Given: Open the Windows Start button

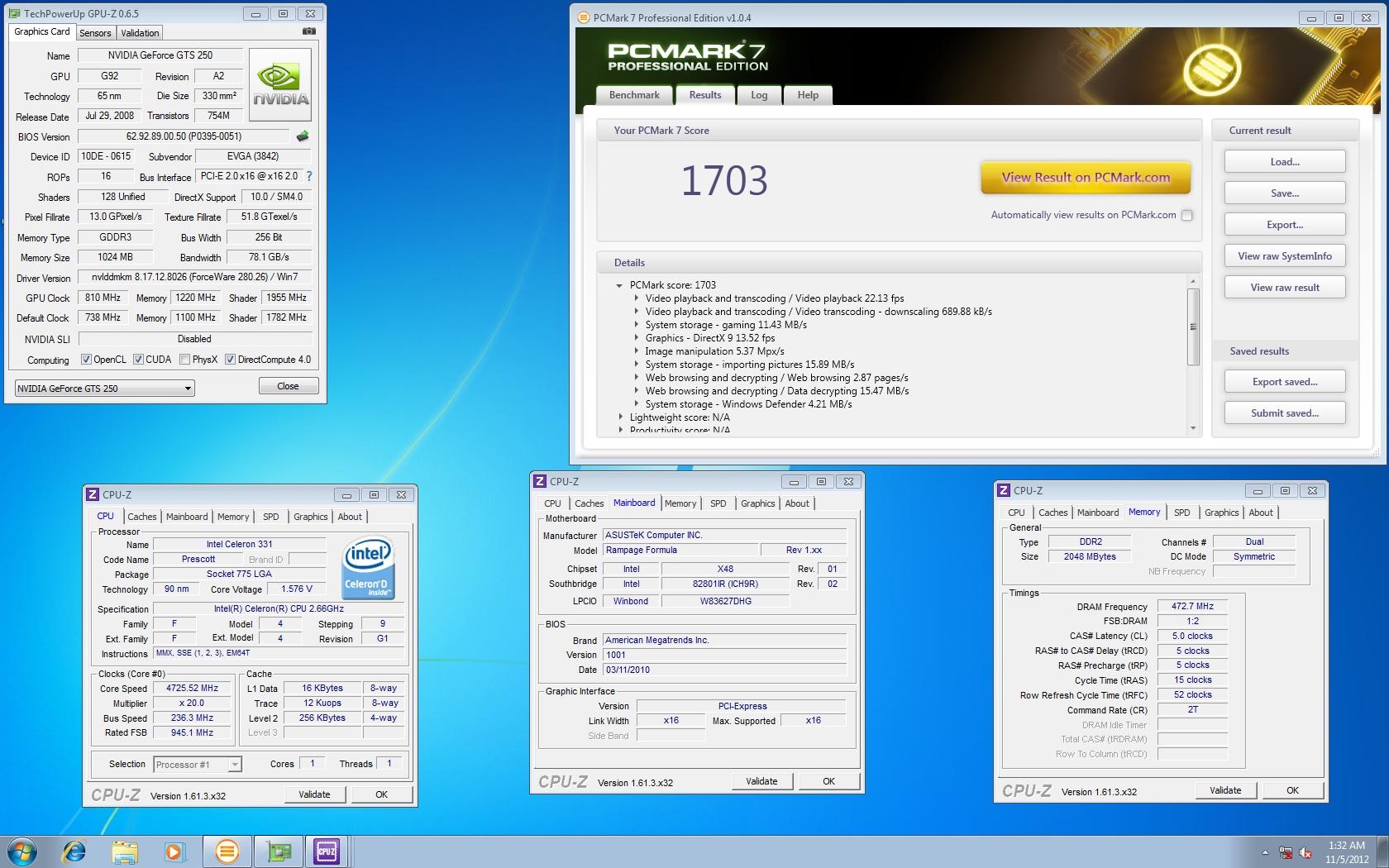Looking at the screenshot, I should click(22, 851).
